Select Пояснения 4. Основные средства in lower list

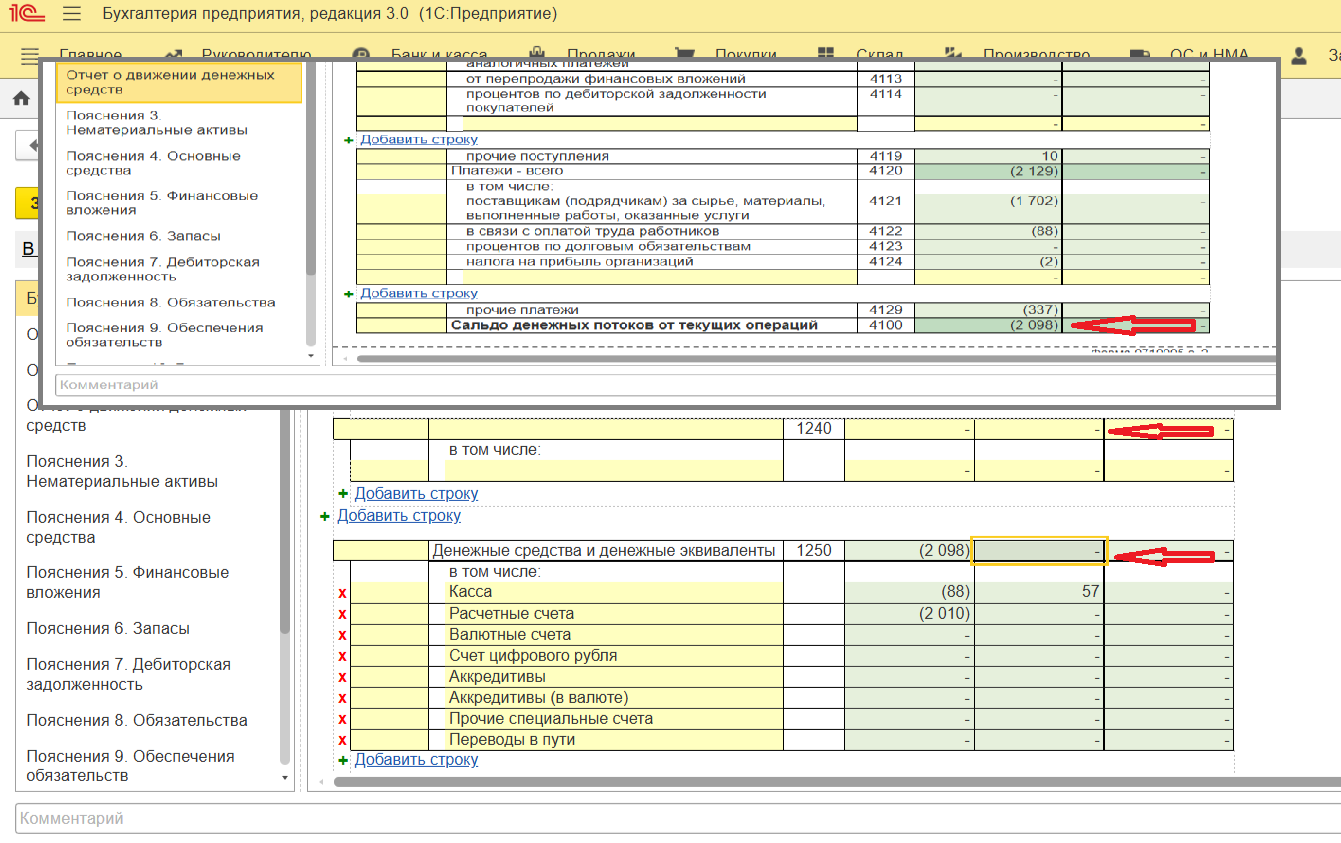click(118, 528)
